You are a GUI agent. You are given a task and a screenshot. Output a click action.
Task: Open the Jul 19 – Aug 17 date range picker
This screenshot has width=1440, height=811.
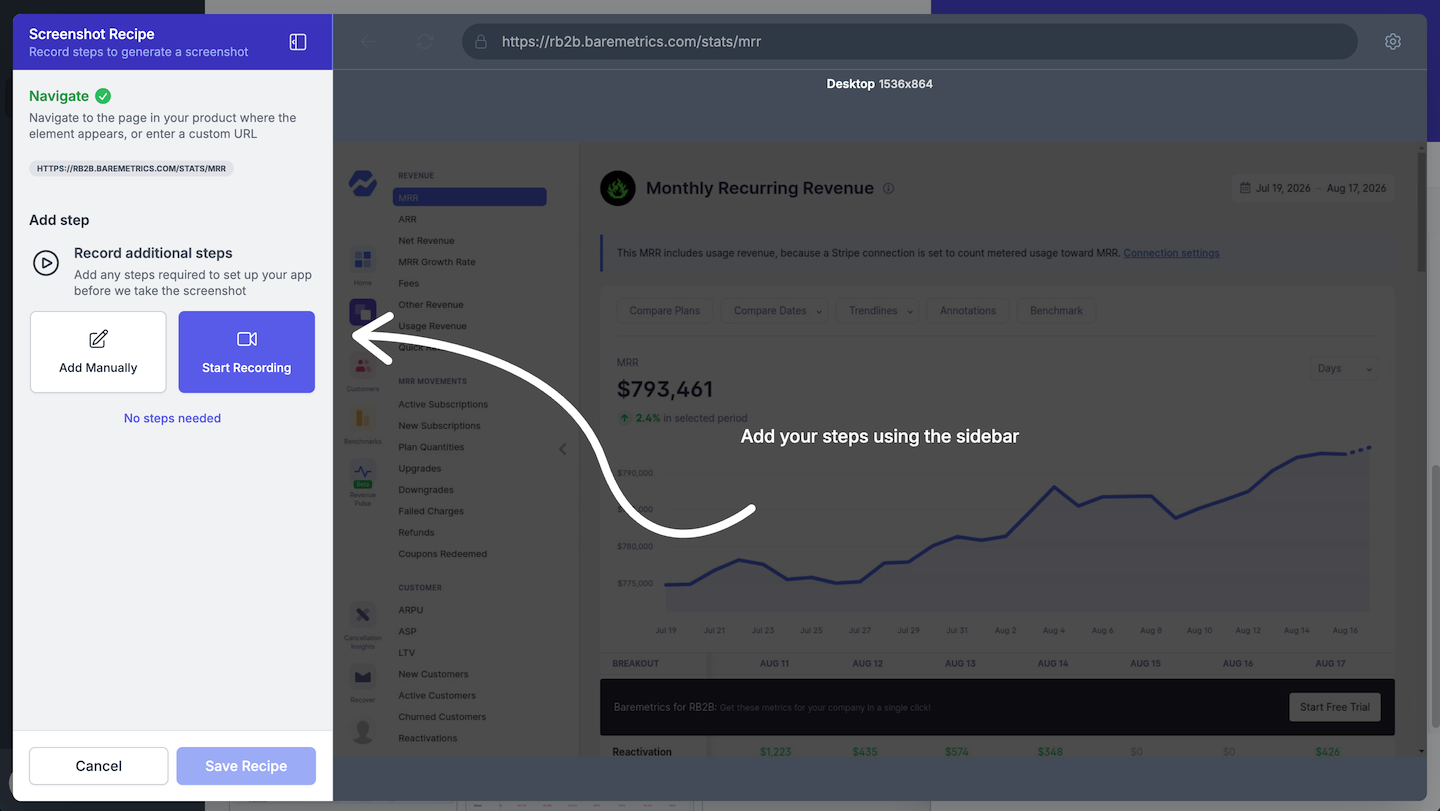[1312, 188]
